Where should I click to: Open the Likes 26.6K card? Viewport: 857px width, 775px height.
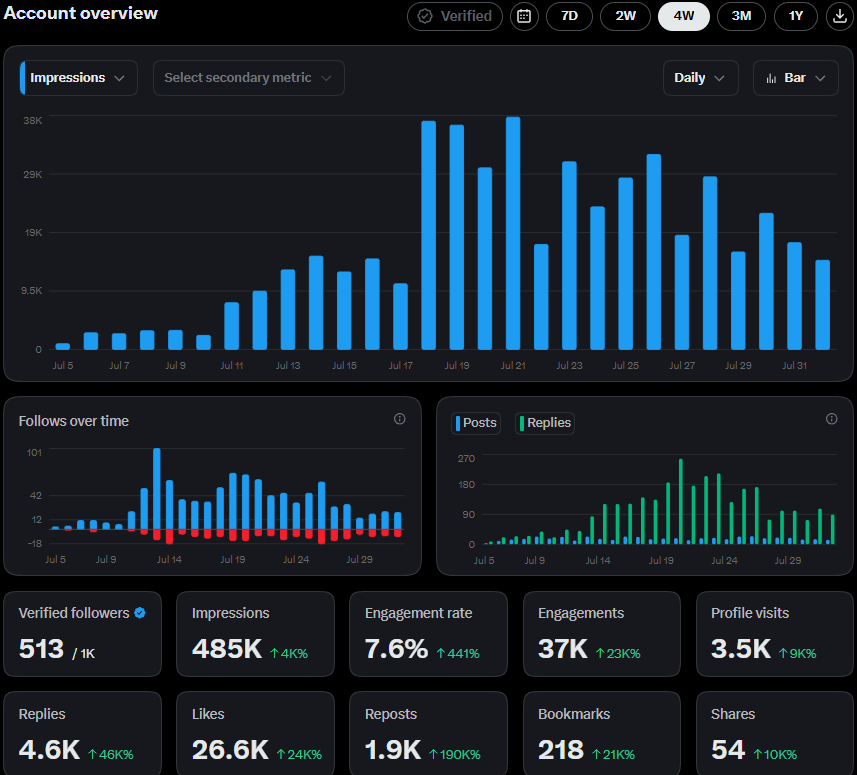[x=255, y=733]
